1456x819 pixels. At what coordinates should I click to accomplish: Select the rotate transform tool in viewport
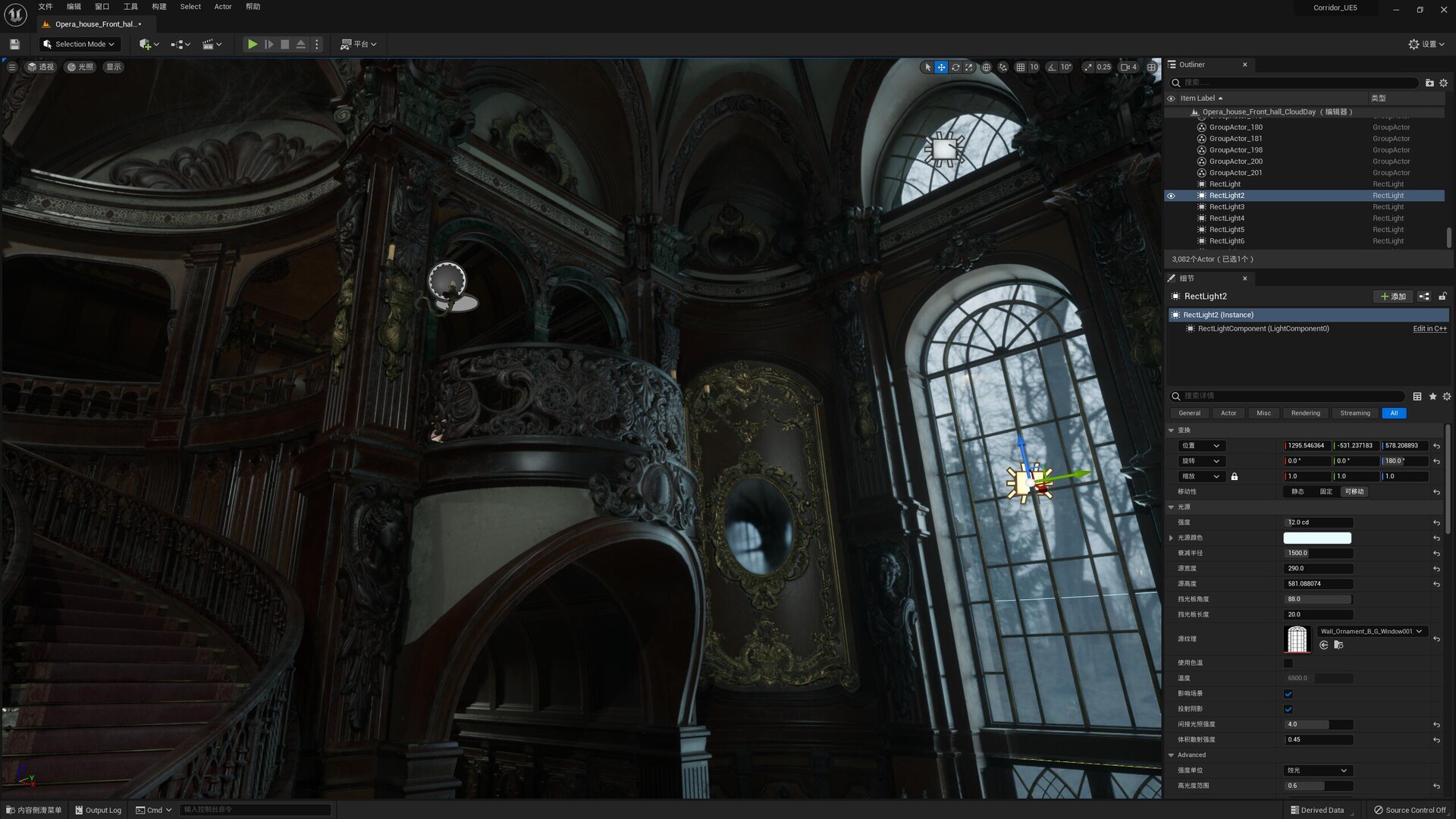[x=955, y=67]
